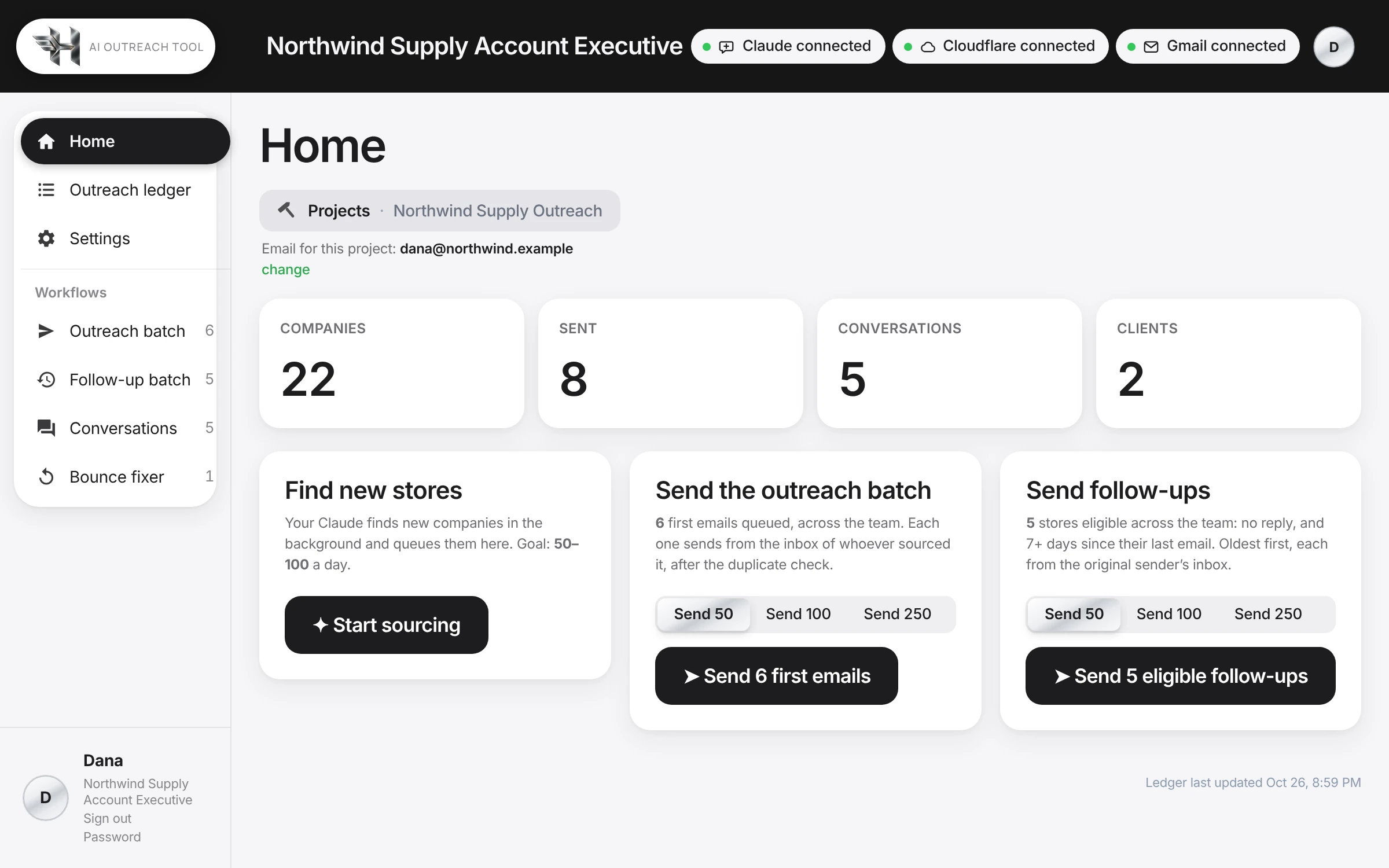The width and height of the screenshot is (1389, 868).
Task: Click Sign out under Dana's profile
Action: tap(107, 818)
